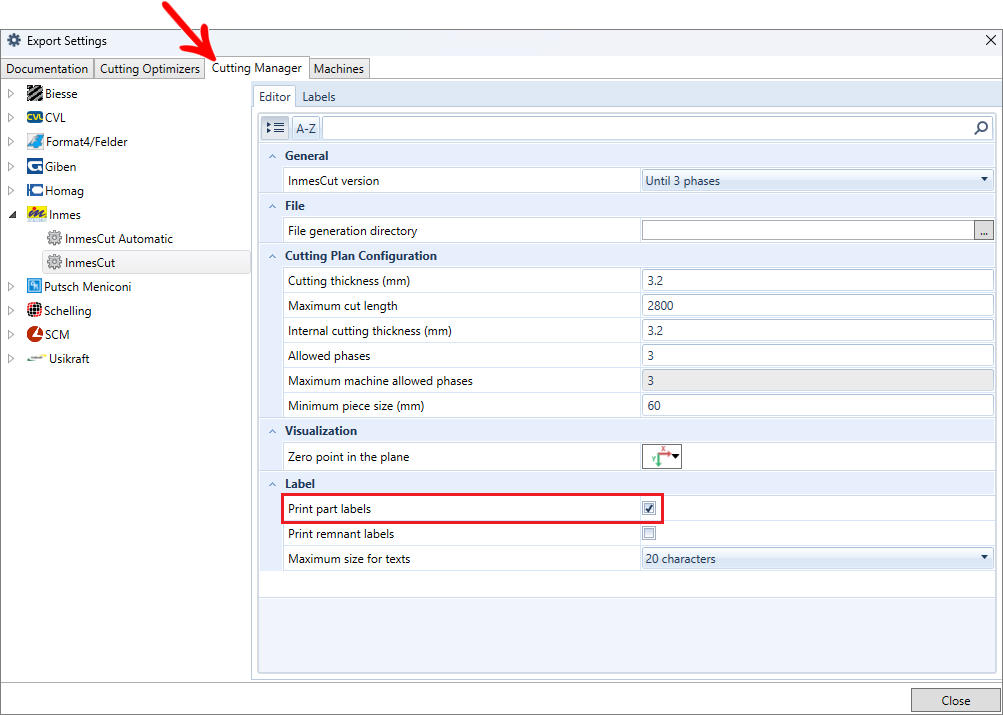
Task: Click the property search field
Action: [x=647, y=129]
